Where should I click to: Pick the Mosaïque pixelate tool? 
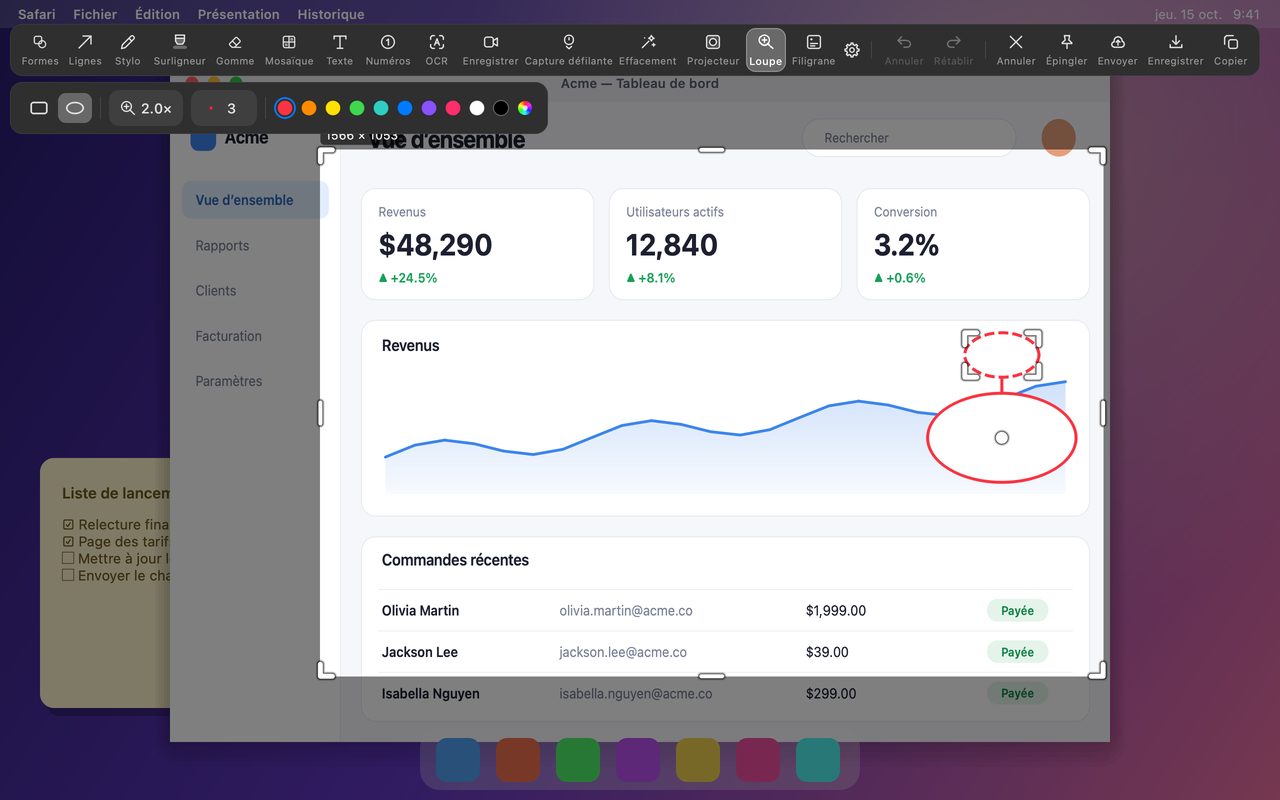pyautogui.click(x=289, y=50)
